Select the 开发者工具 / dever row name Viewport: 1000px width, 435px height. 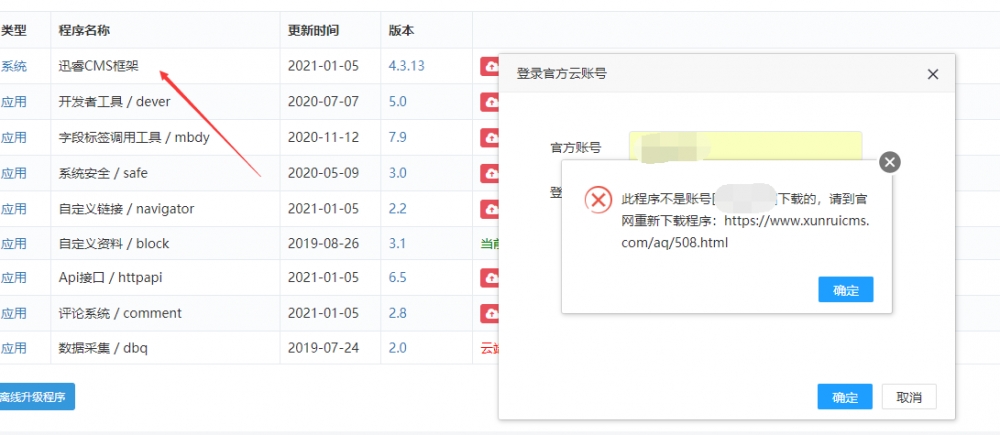[114, 101]
